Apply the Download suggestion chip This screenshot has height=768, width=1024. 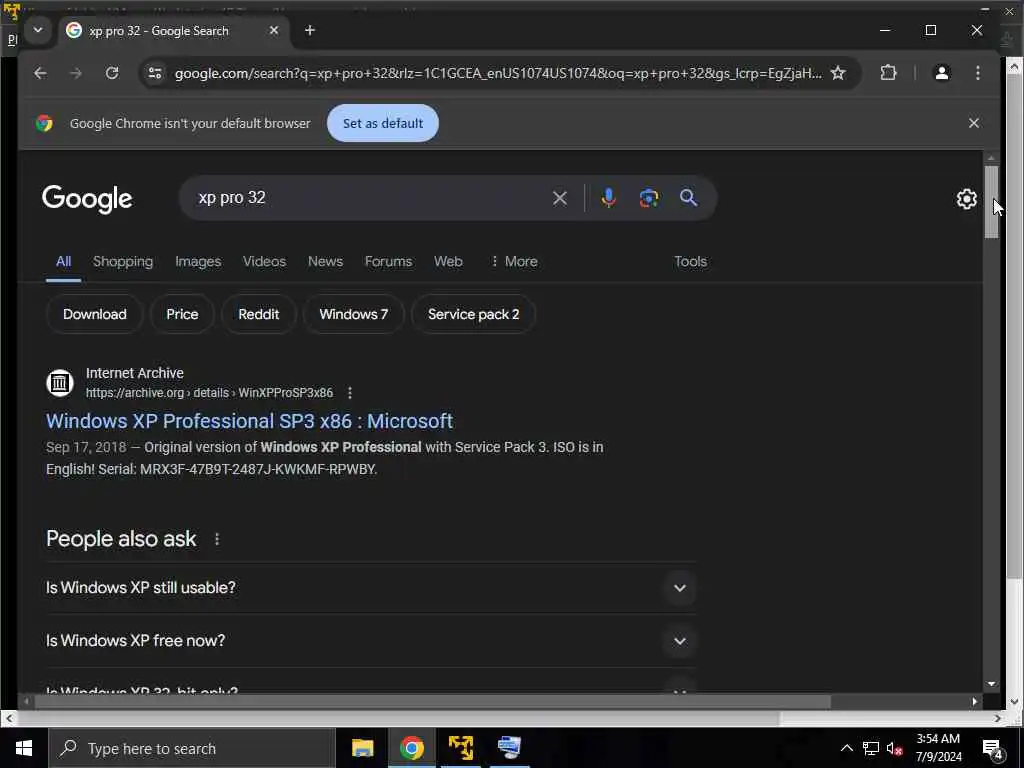[95, 314]
